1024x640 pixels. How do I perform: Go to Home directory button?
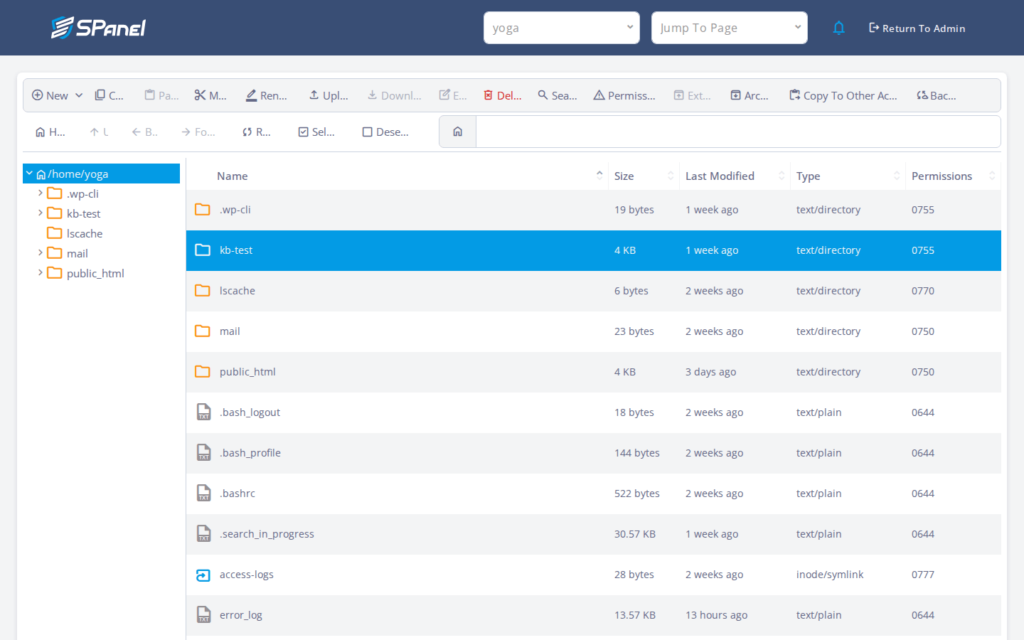tap(50, 132)
